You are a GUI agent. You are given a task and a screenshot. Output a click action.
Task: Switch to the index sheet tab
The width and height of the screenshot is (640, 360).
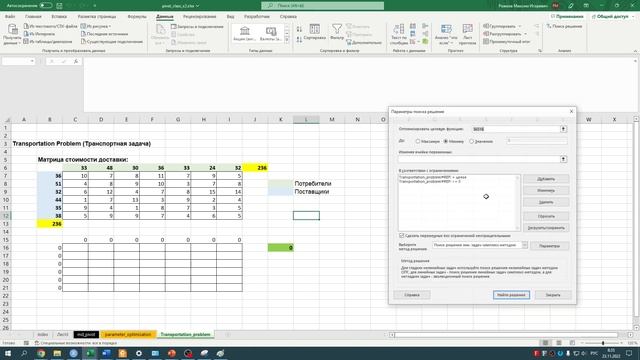click(42, 334)
